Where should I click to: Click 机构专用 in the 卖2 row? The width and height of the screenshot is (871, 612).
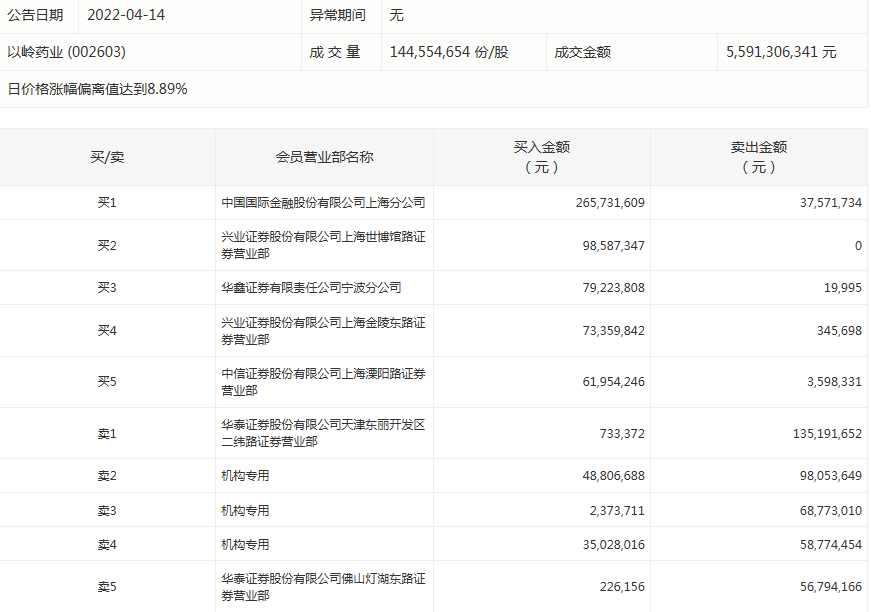pyautogui.click(x=245, y=476)
